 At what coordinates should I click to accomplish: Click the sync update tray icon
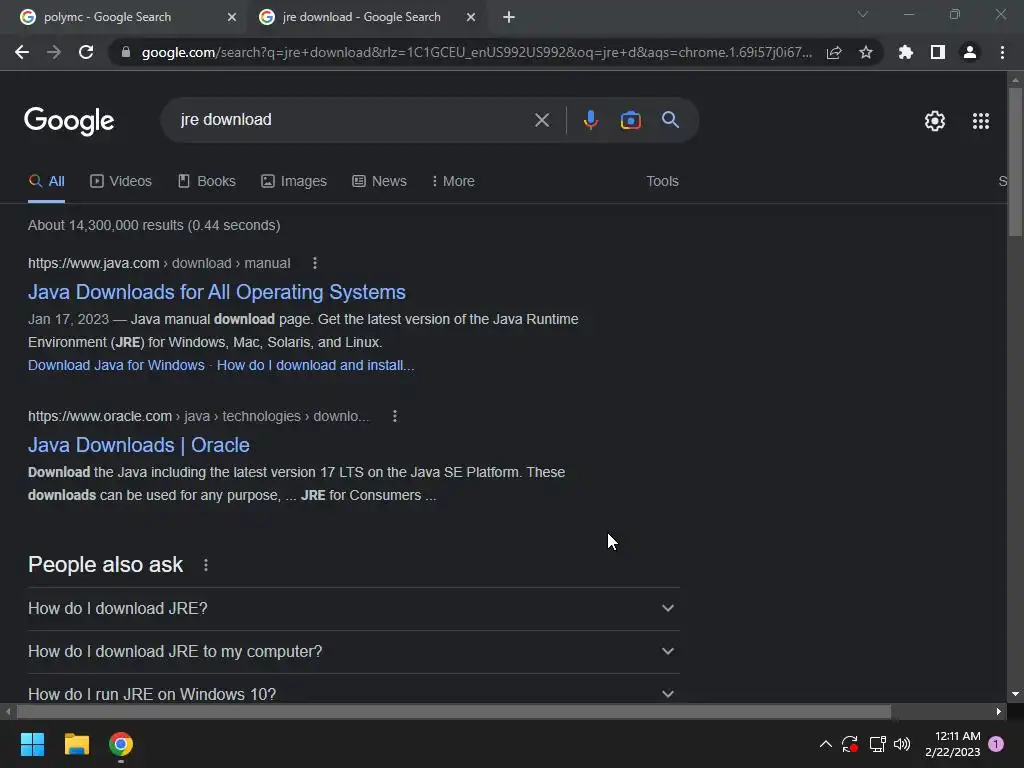point(850,744)
